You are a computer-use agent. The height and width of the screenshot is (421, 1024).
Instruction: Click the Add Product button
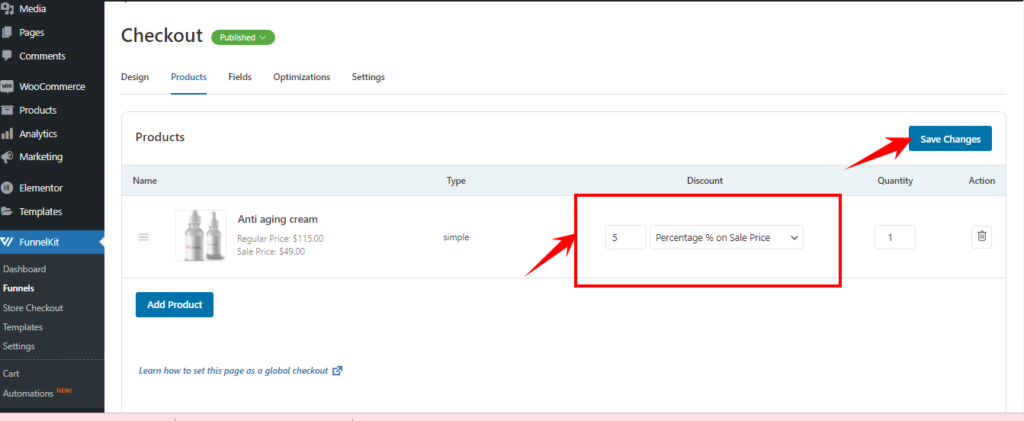point(174,305)
